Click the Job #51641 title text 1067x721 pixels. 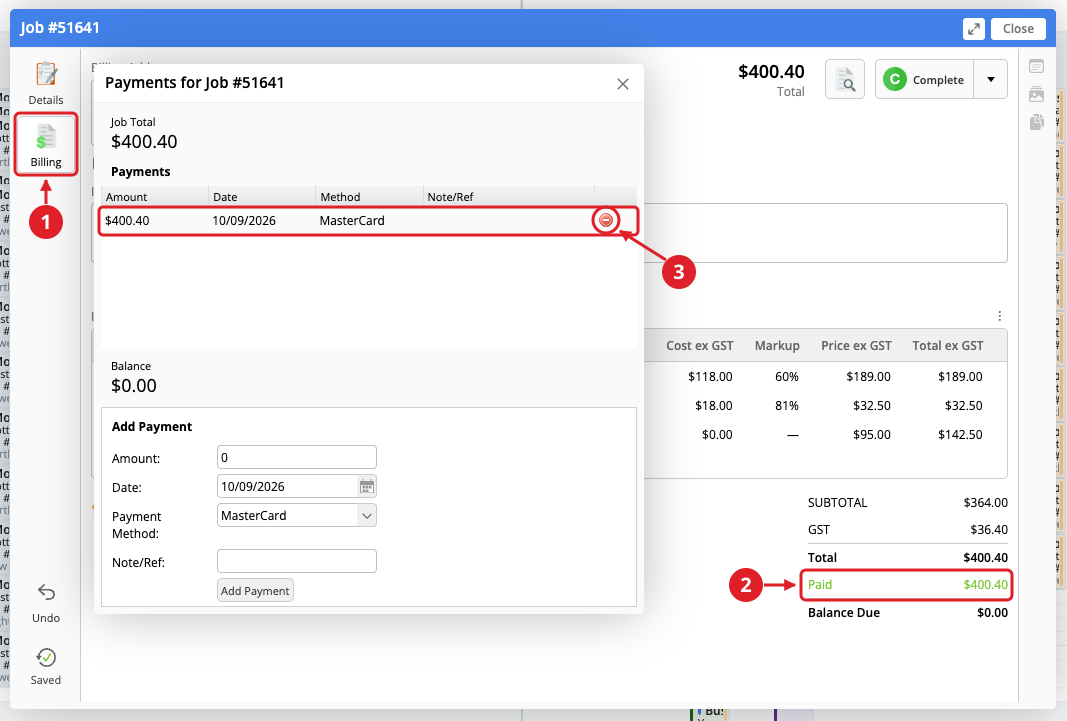click(x=60, y=28)
